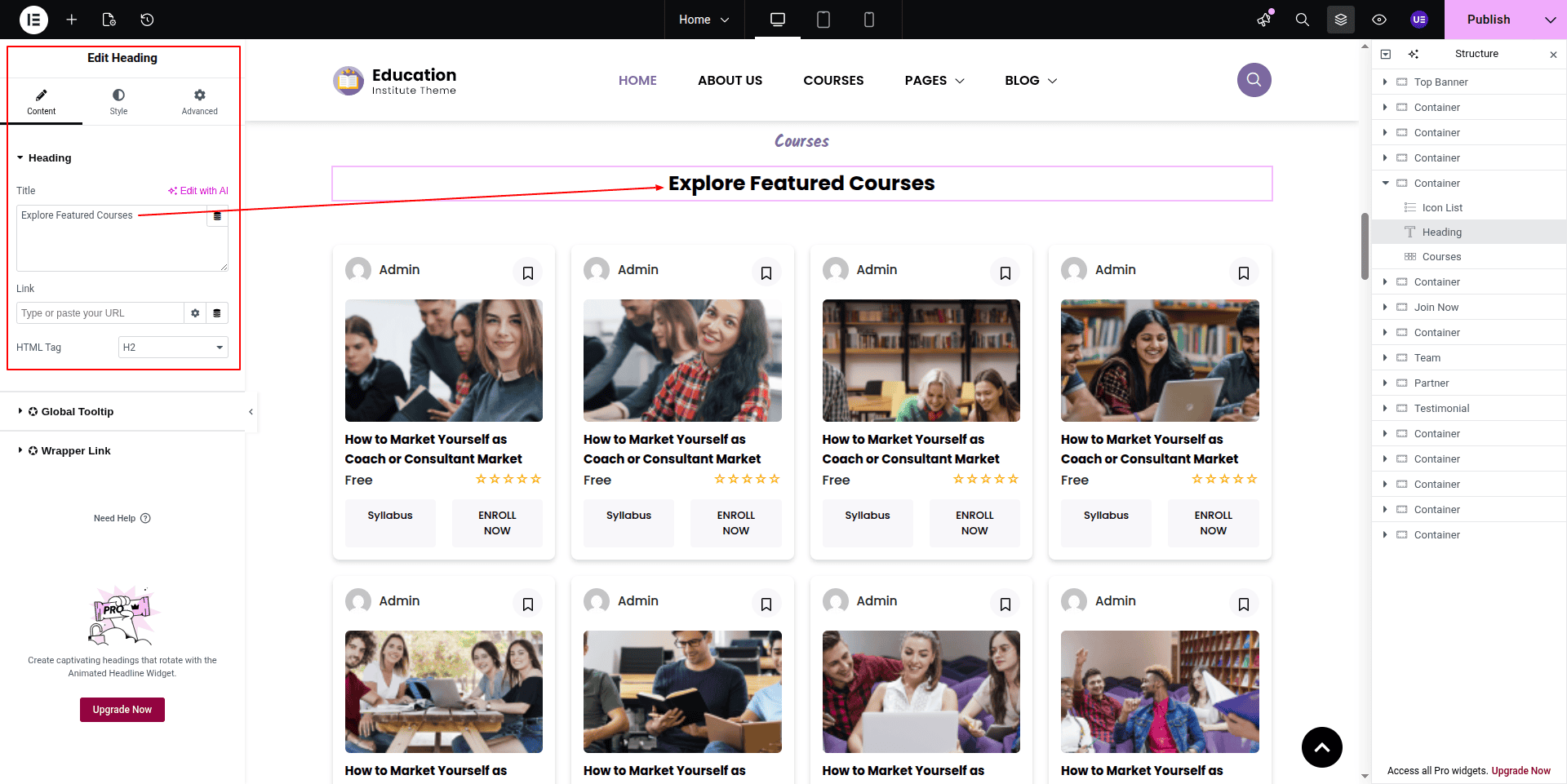Bookmark the first Admin course card
Viewport: 1567px width, 784px height.
pos(528,273)
